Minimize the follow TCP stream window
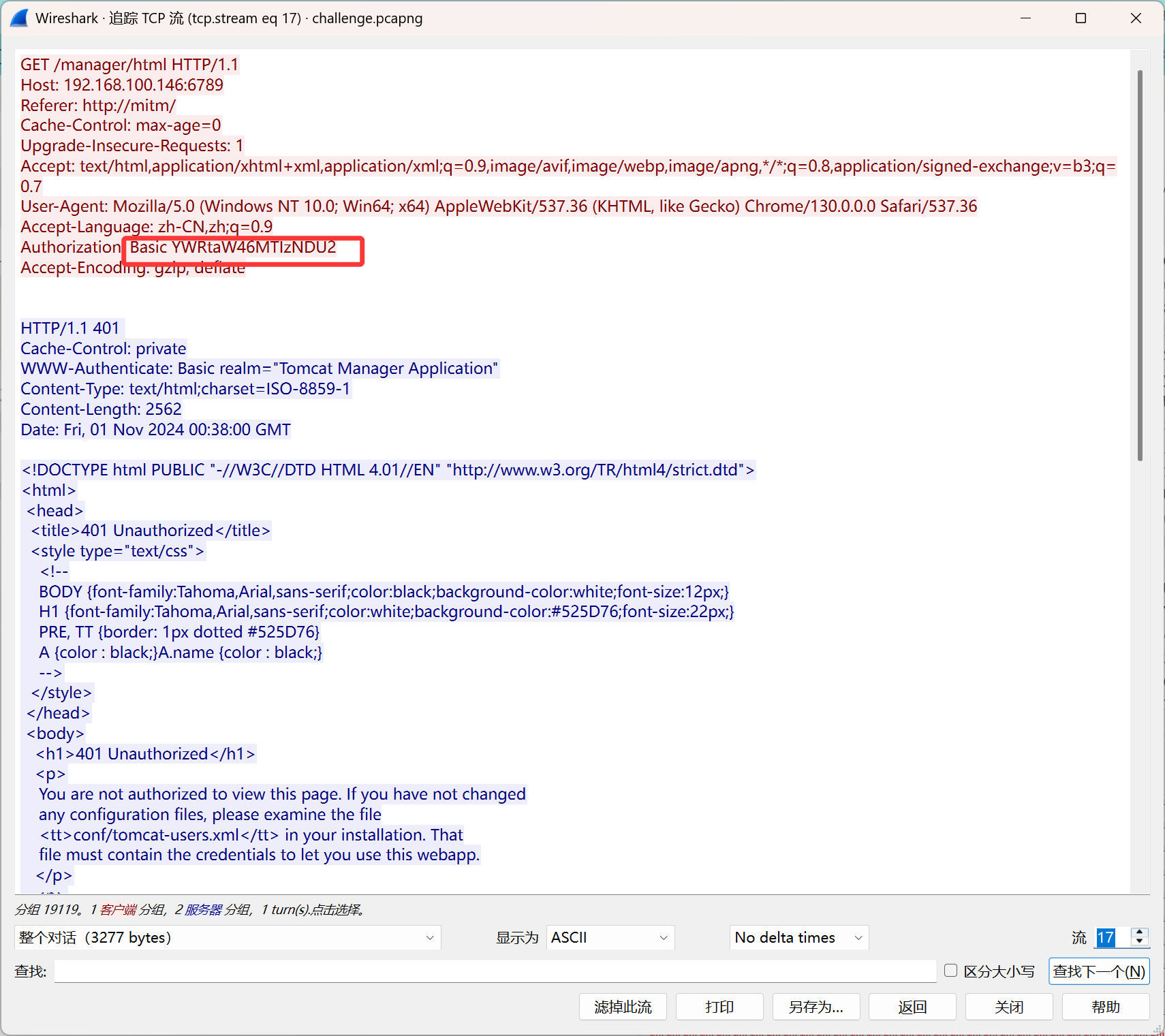Image resolution: width=1165 pixels, height=1036 pixels. (1025, 18)
